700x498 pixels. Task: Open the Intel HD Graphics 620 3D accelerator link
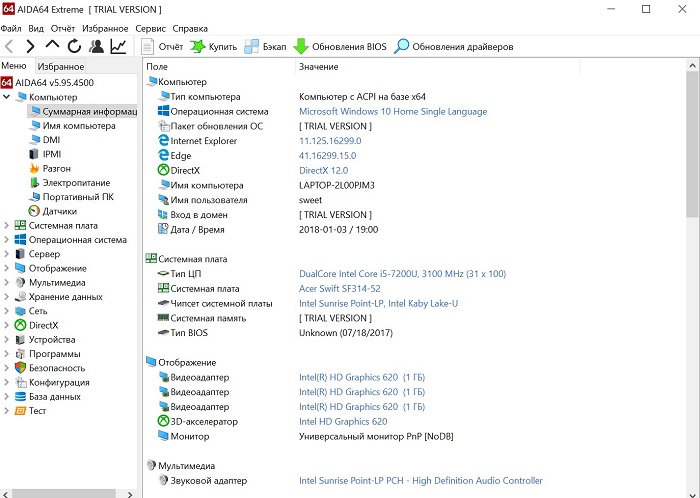pos(343,421)
